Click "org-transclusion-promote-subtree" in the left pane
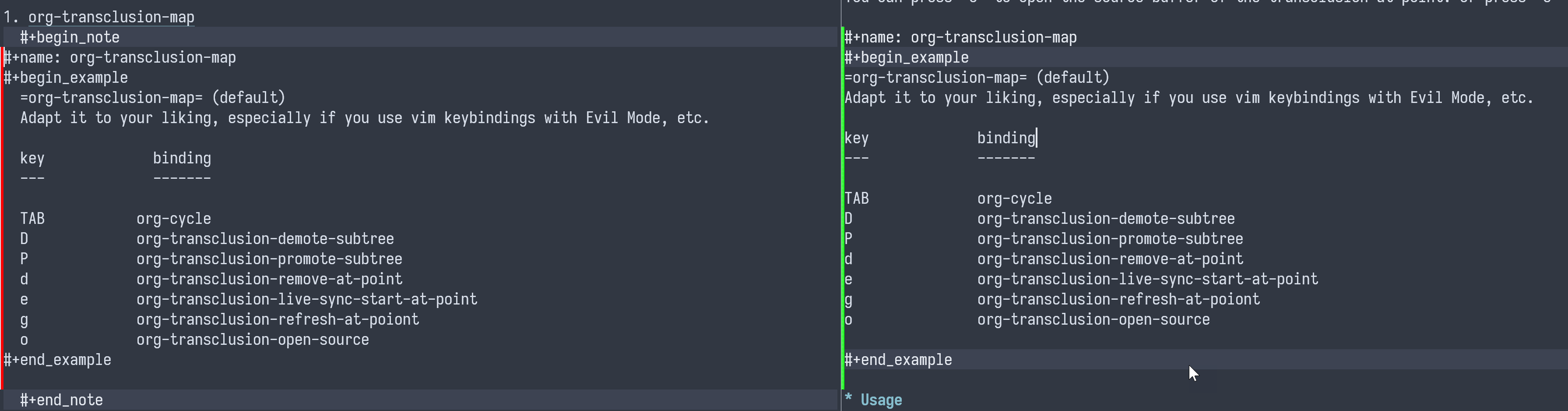This screenshot has width=1568, height=411. point(269,259)
